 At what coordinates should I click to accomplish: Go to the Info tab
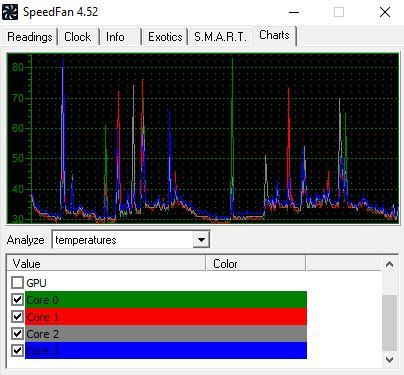(x=115, y=37)
